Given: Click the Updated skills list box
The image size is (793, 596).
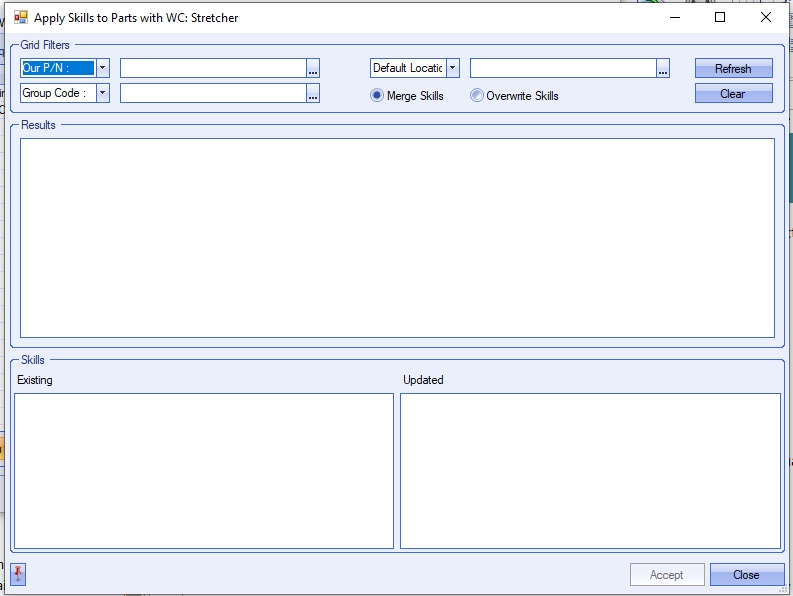Looking at the screenshot, I should [x=590, y=470].
